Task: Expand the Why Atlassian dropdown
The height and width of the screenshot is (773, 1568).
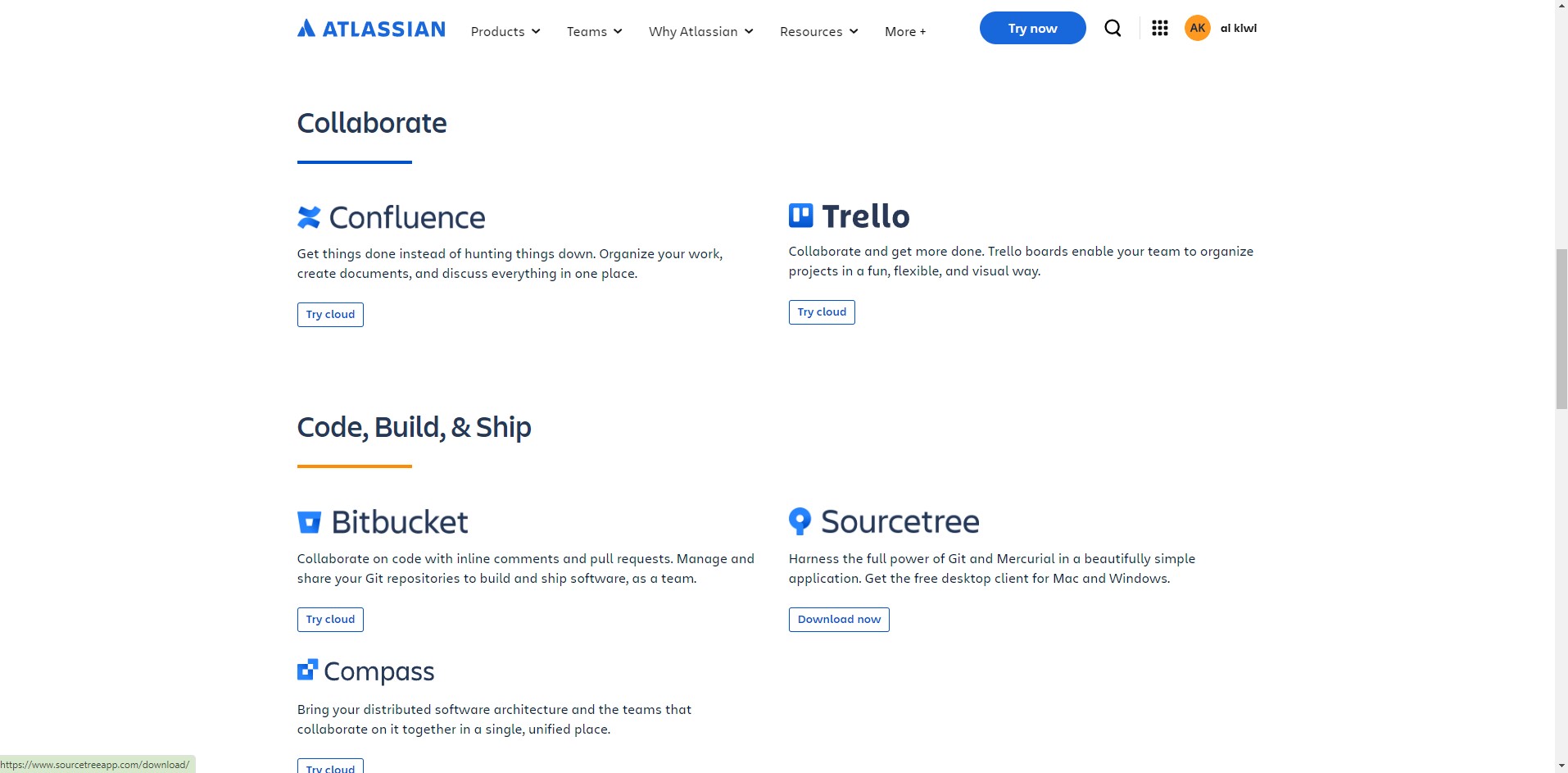Action: coord(701,31)
